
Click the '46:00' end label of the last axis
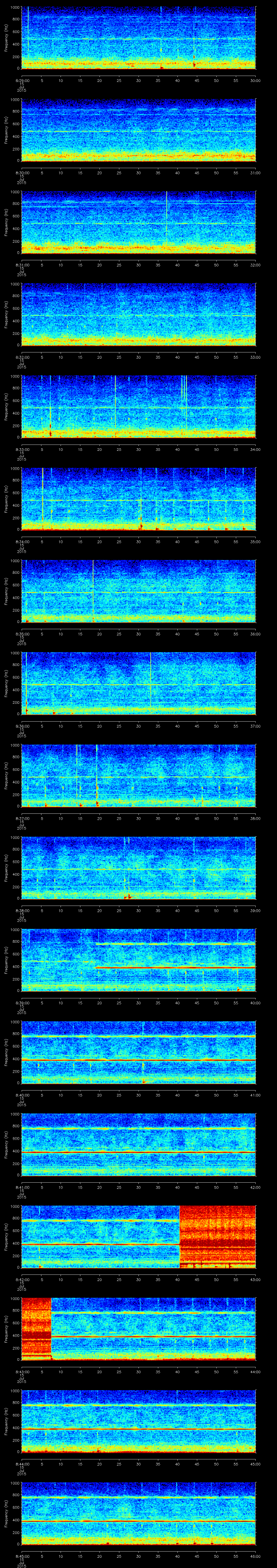point(256,1556)
